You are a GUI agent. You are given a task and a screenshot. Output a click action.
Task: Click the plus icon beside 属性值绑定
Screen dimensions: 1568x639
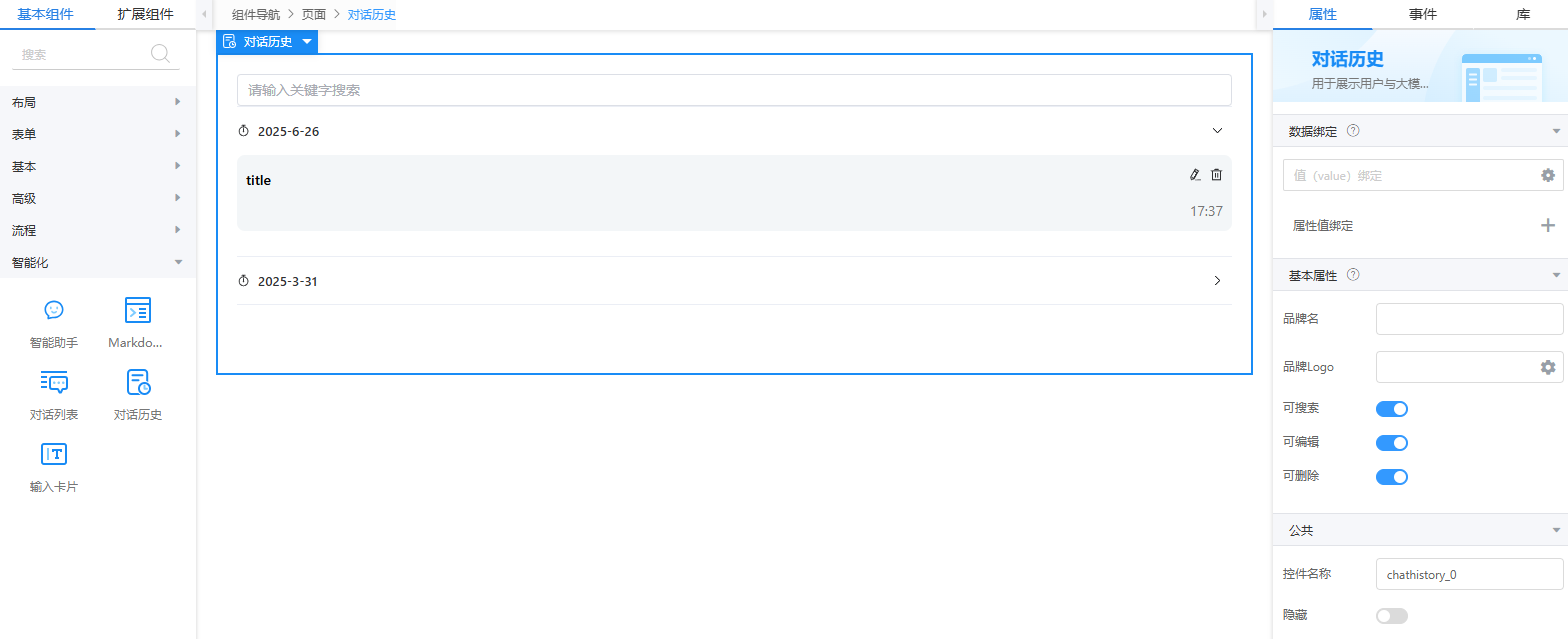[1548, 225]
